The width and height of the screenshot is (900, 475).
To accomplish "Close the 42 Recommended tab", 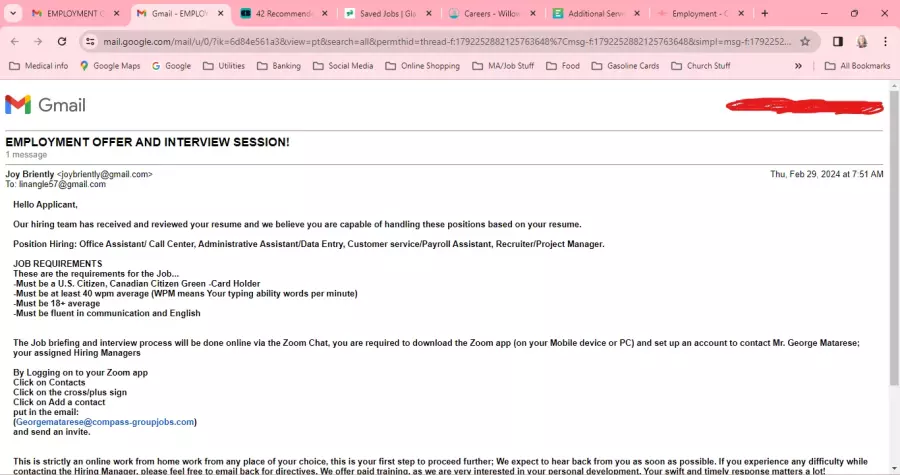I will (325, 13).
